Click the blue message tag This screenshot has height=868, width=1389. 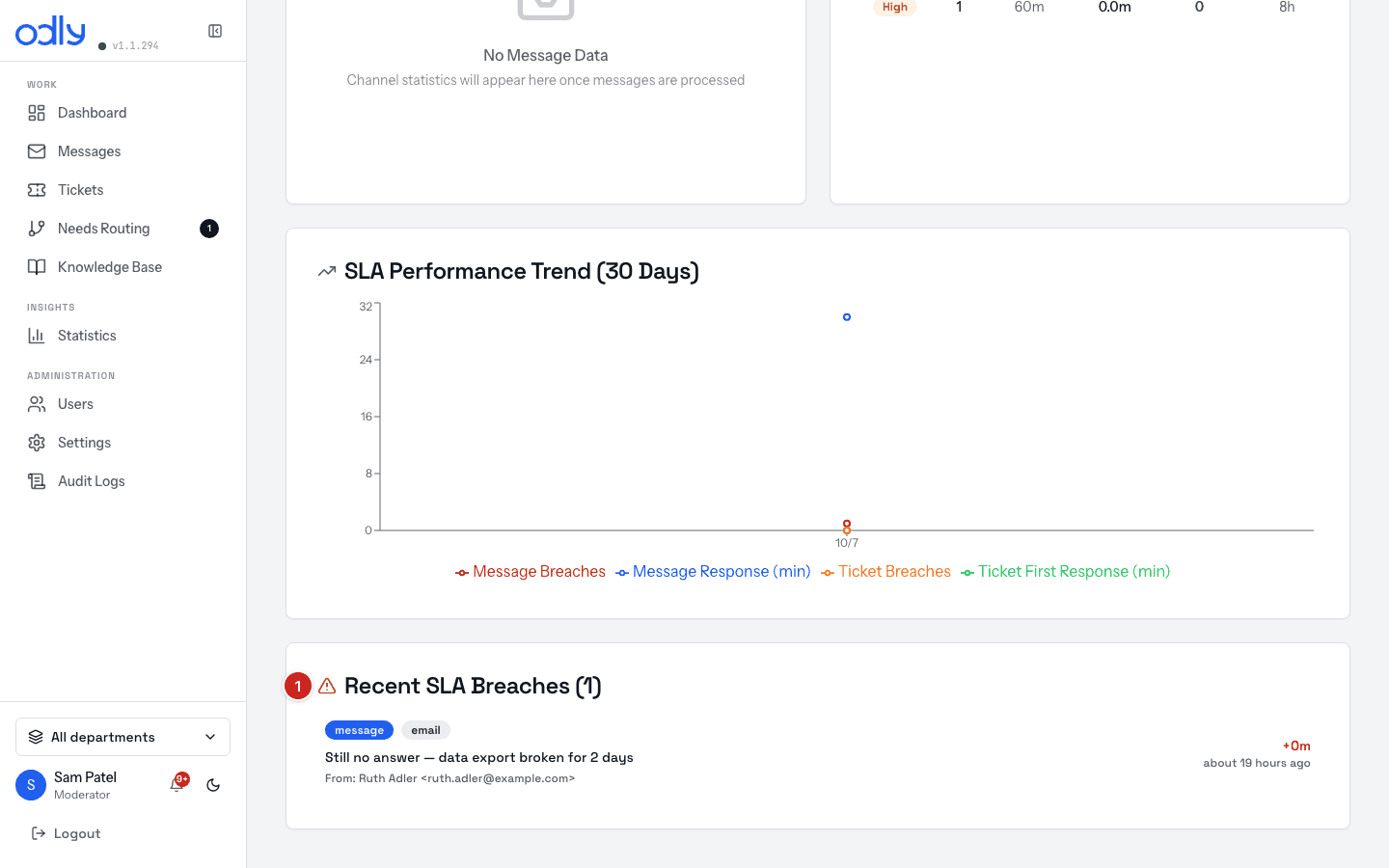pyautogui.click(x=359, y=730)
